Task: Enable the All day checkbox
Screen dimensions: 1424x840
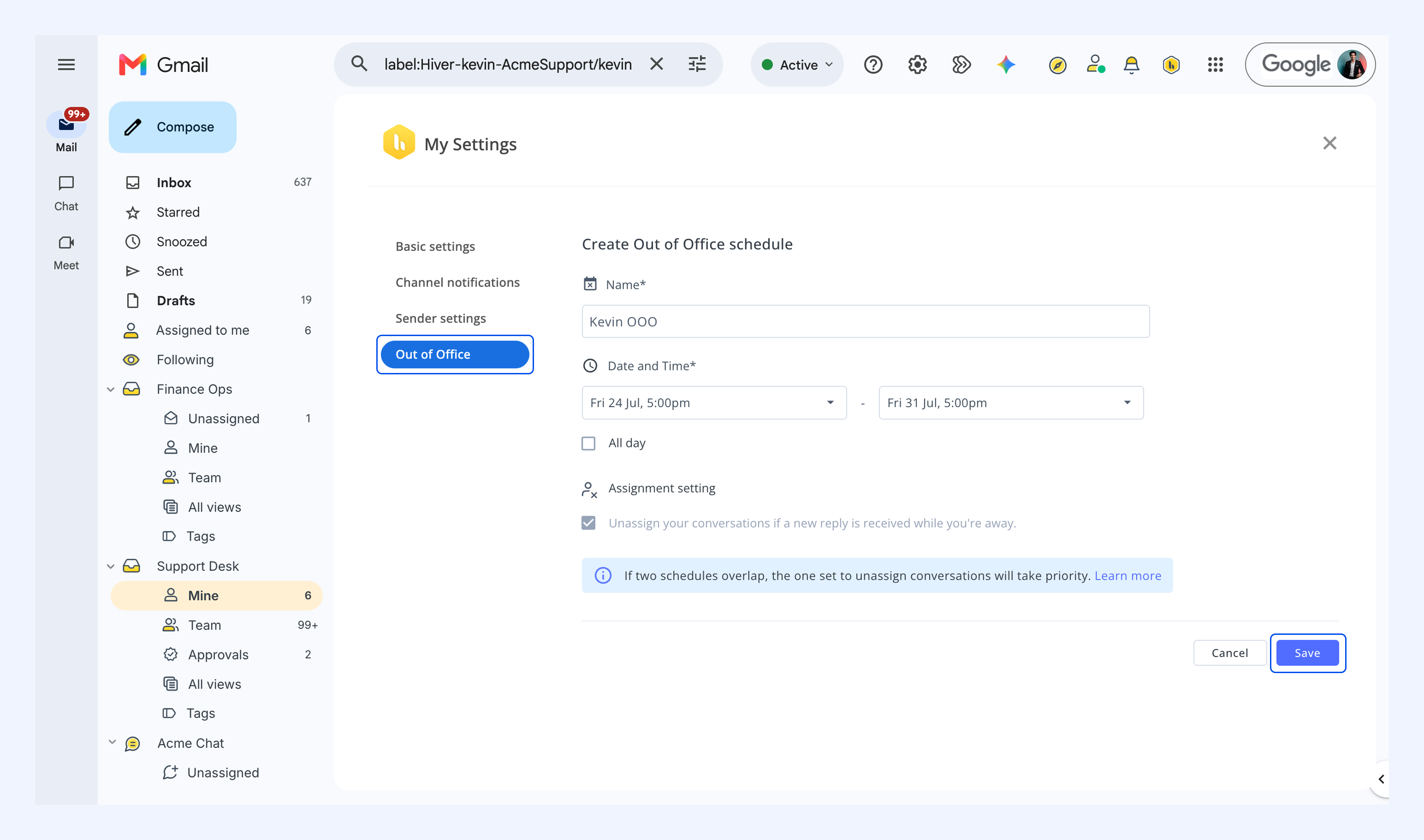Action: tap(588, 443)
